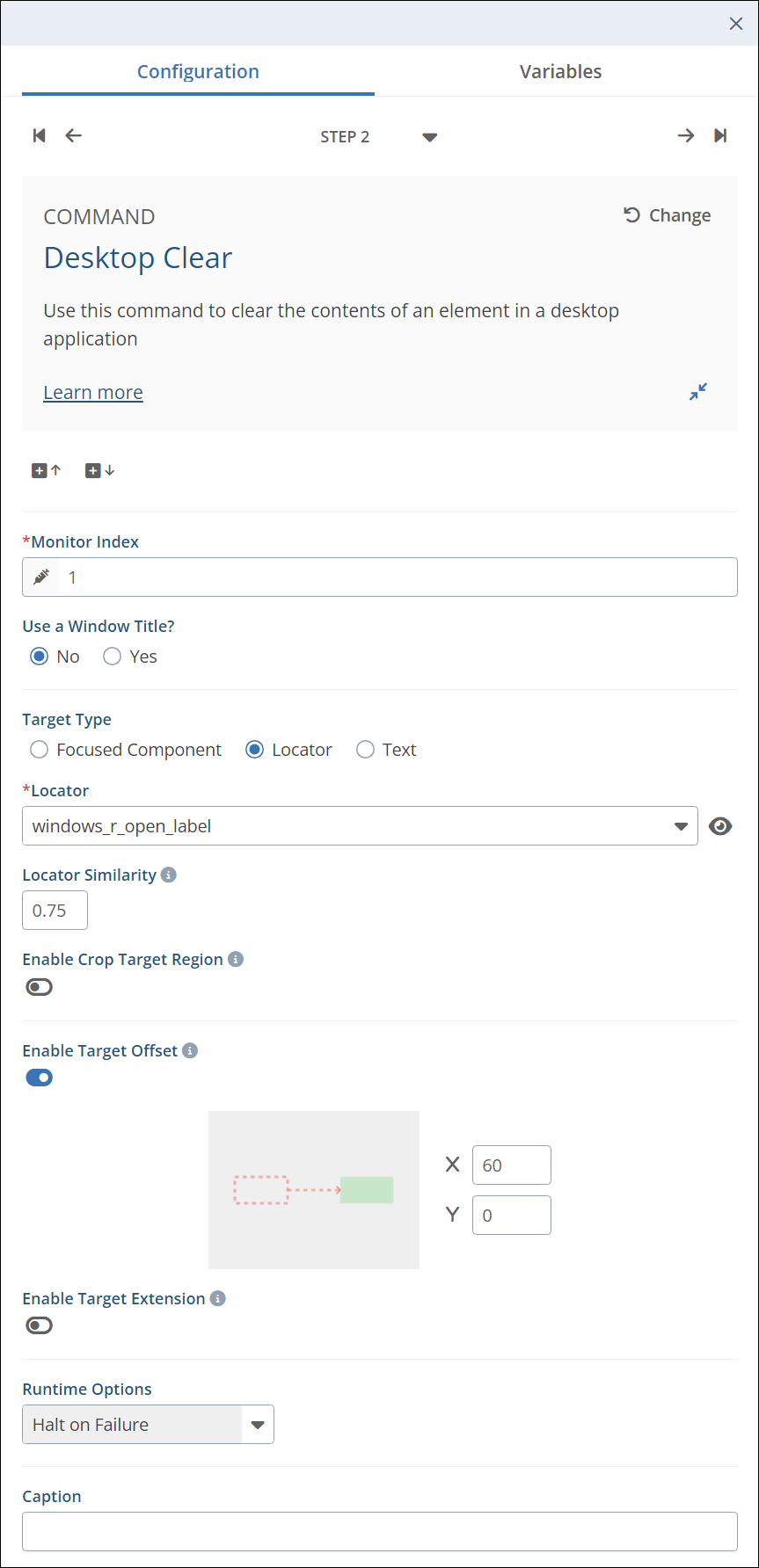
Task: Preview locator with the eye icon
Action: tap(720, 826)
